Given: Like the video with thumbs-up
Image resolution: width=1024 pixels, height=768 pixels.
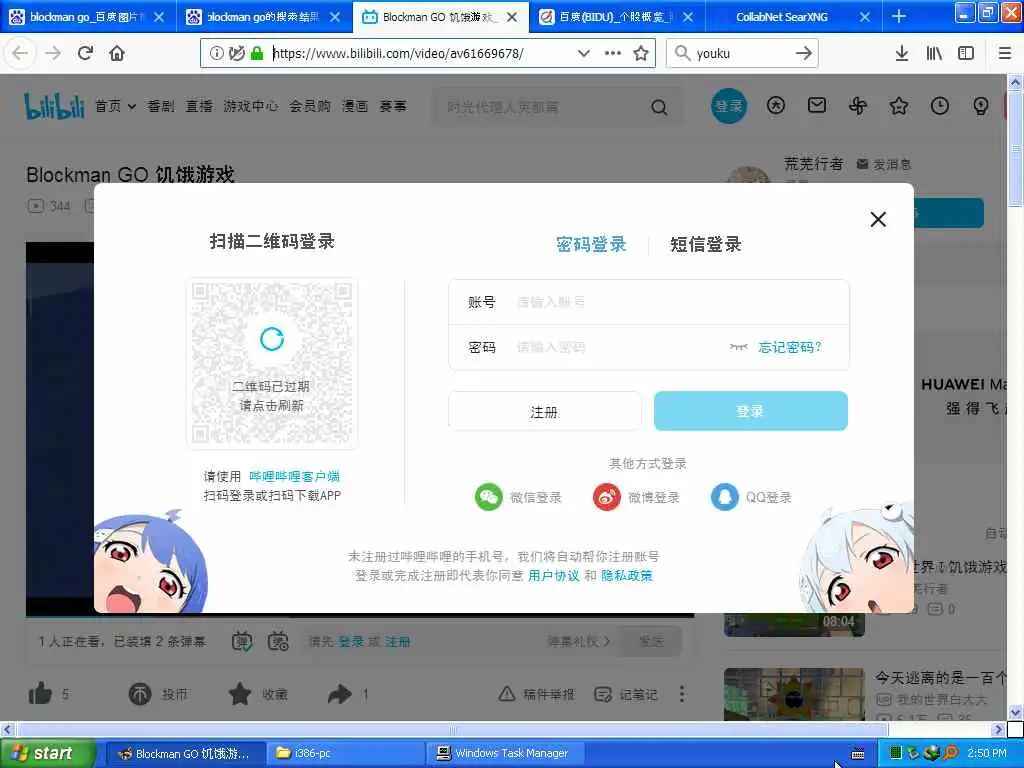Looking at the screenshot, I should point(40,694).
